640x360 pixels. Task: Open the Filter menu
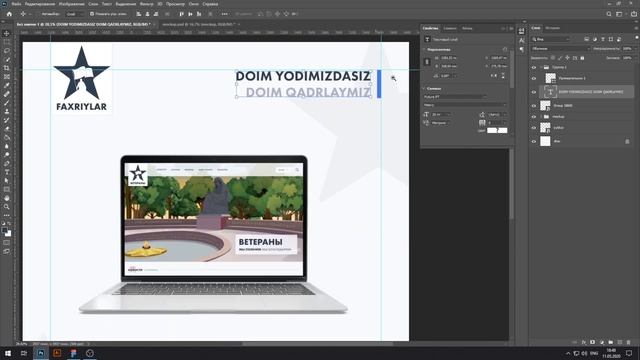pyautogui.click(x=146, y=4)
